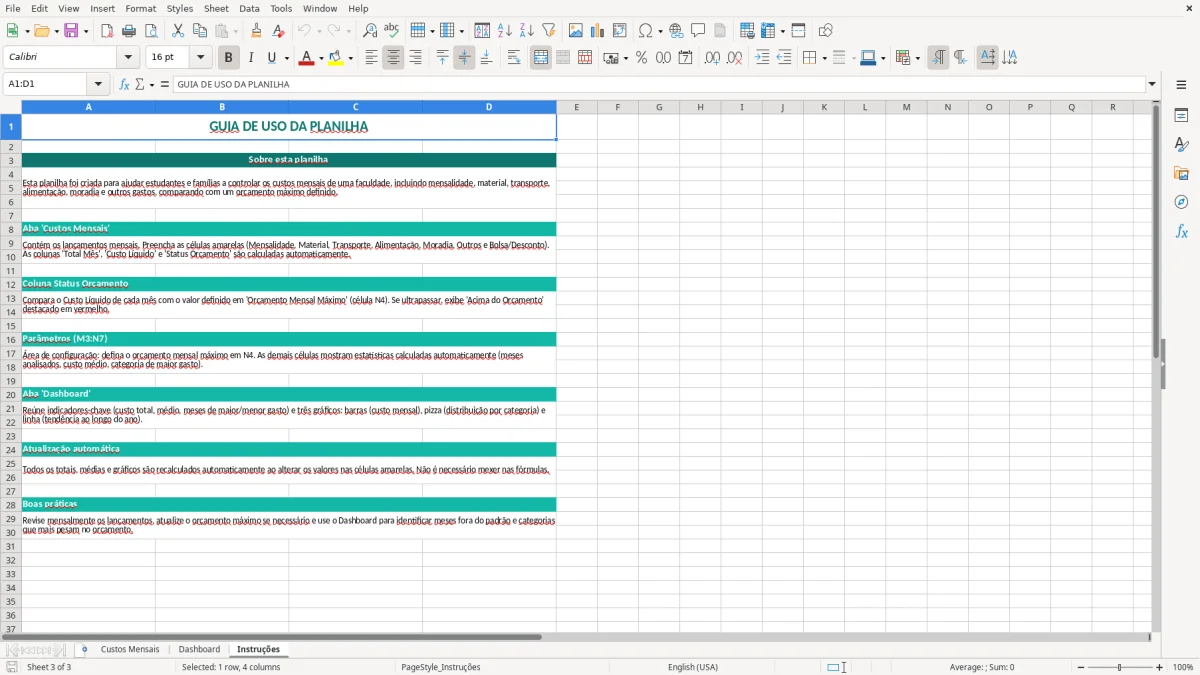Click Export as PDF icon

click(x=107, y=31)
